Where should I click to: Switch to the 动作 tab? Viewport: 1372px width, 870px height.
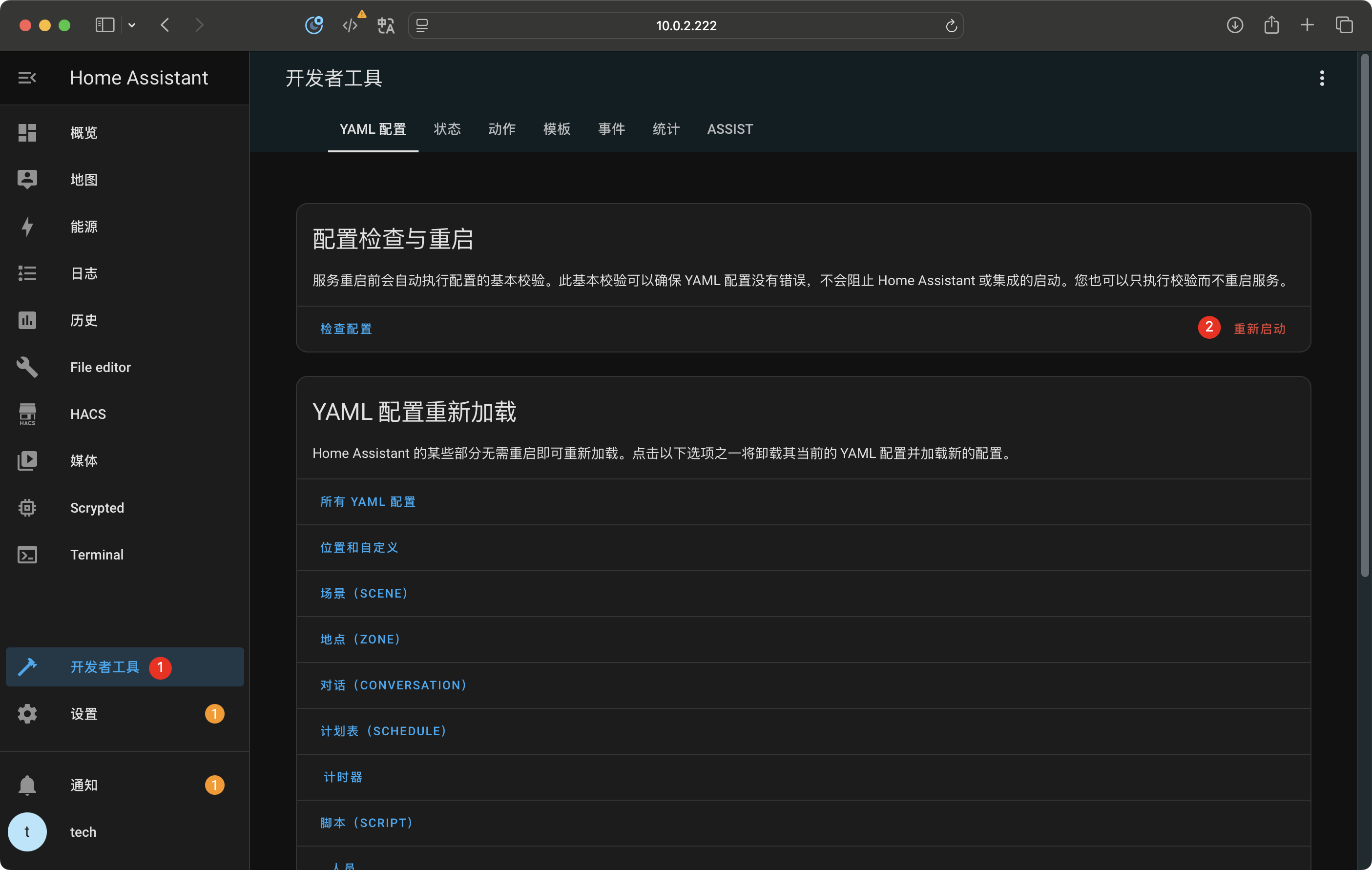point(501,129)
